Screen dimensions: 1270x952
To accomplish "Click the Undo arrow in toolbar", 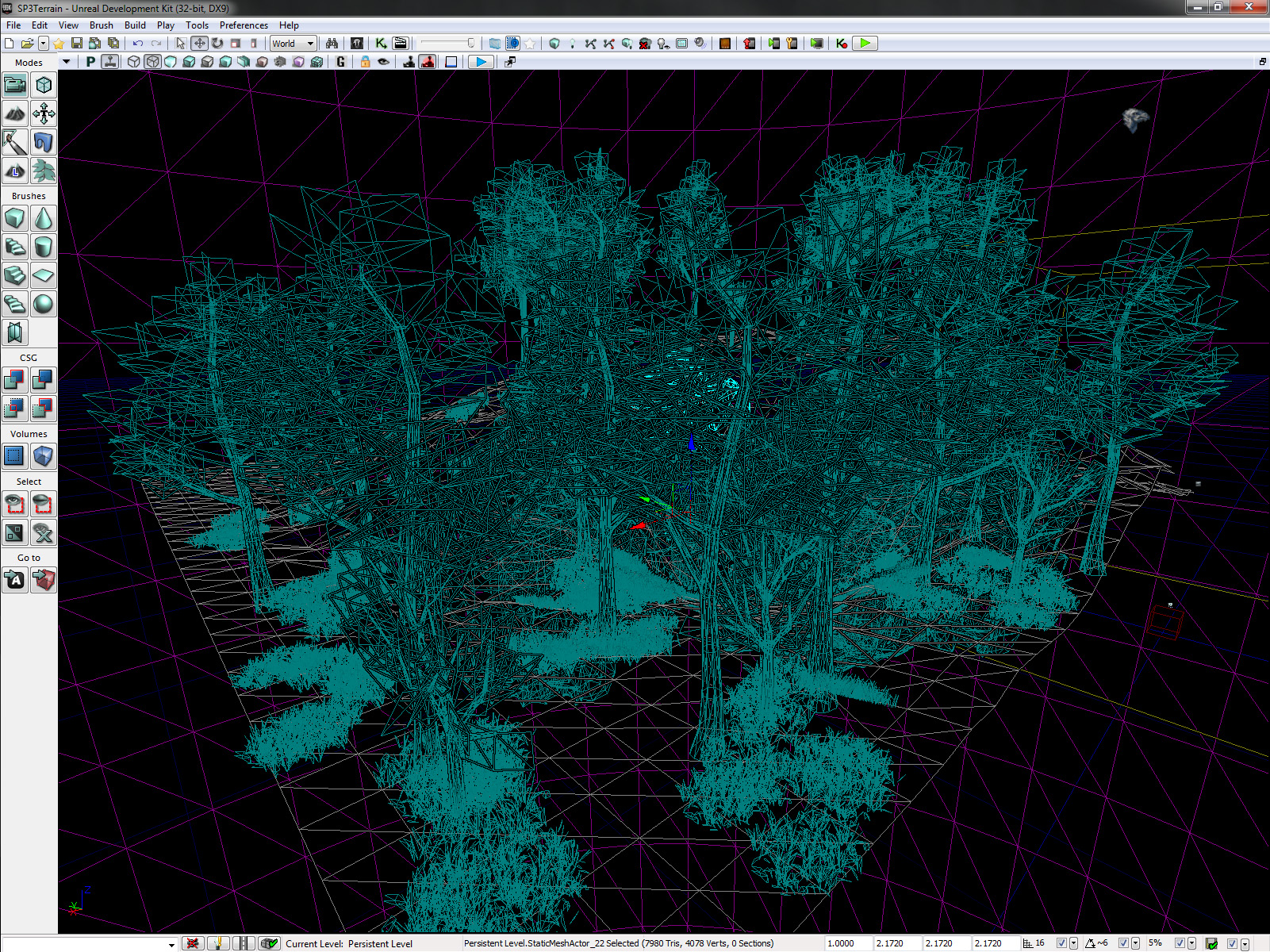I will coord(138,44).
